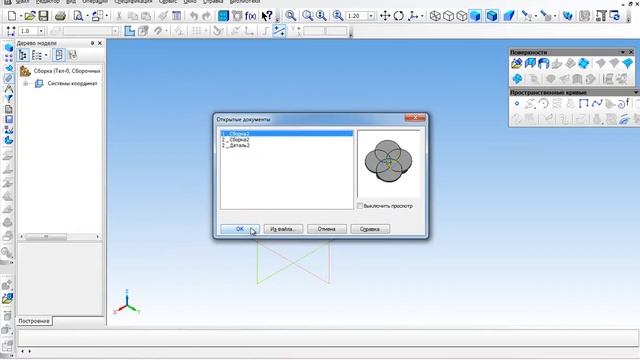Image resolution: width=640 pixels, height=360 pixels.
Task: Click the Rebuild model icon
Action: 615,16
